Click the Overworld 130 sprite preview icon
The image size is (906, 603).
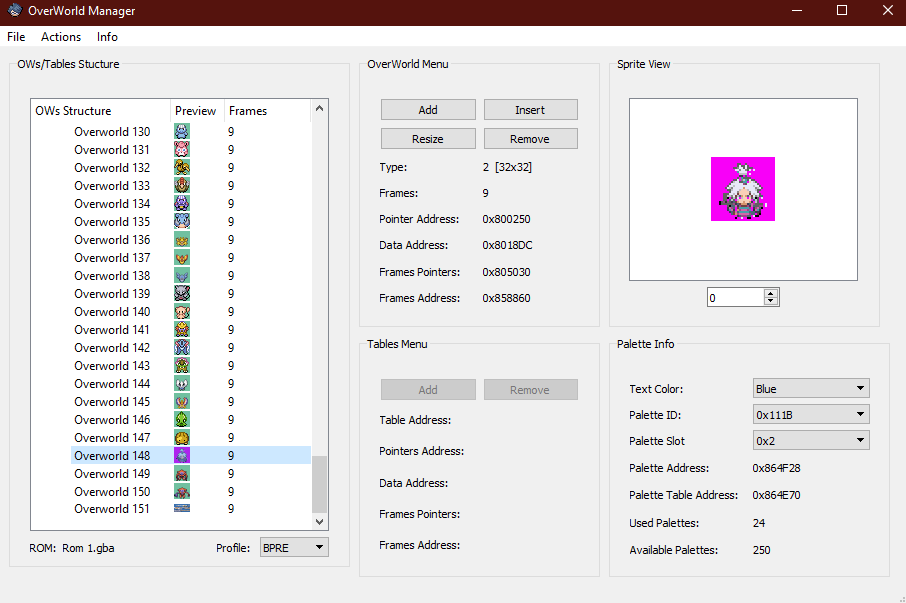pyautogui.click(x=182, y=132)
